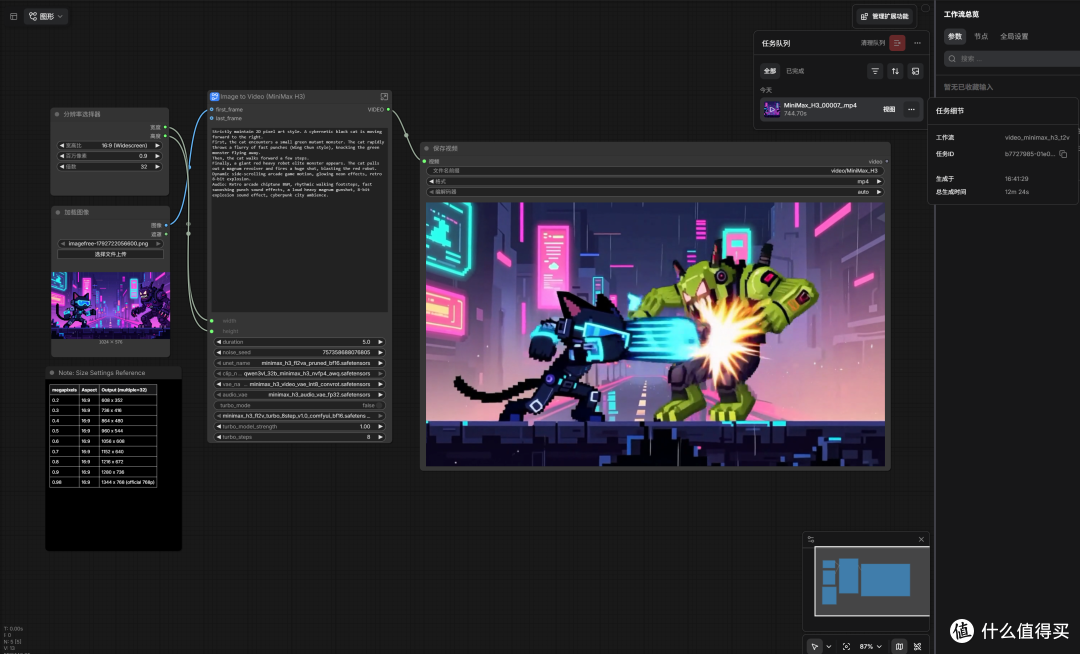
Task: Expand the select mode dropdown chevron
Action: (829, 646)
